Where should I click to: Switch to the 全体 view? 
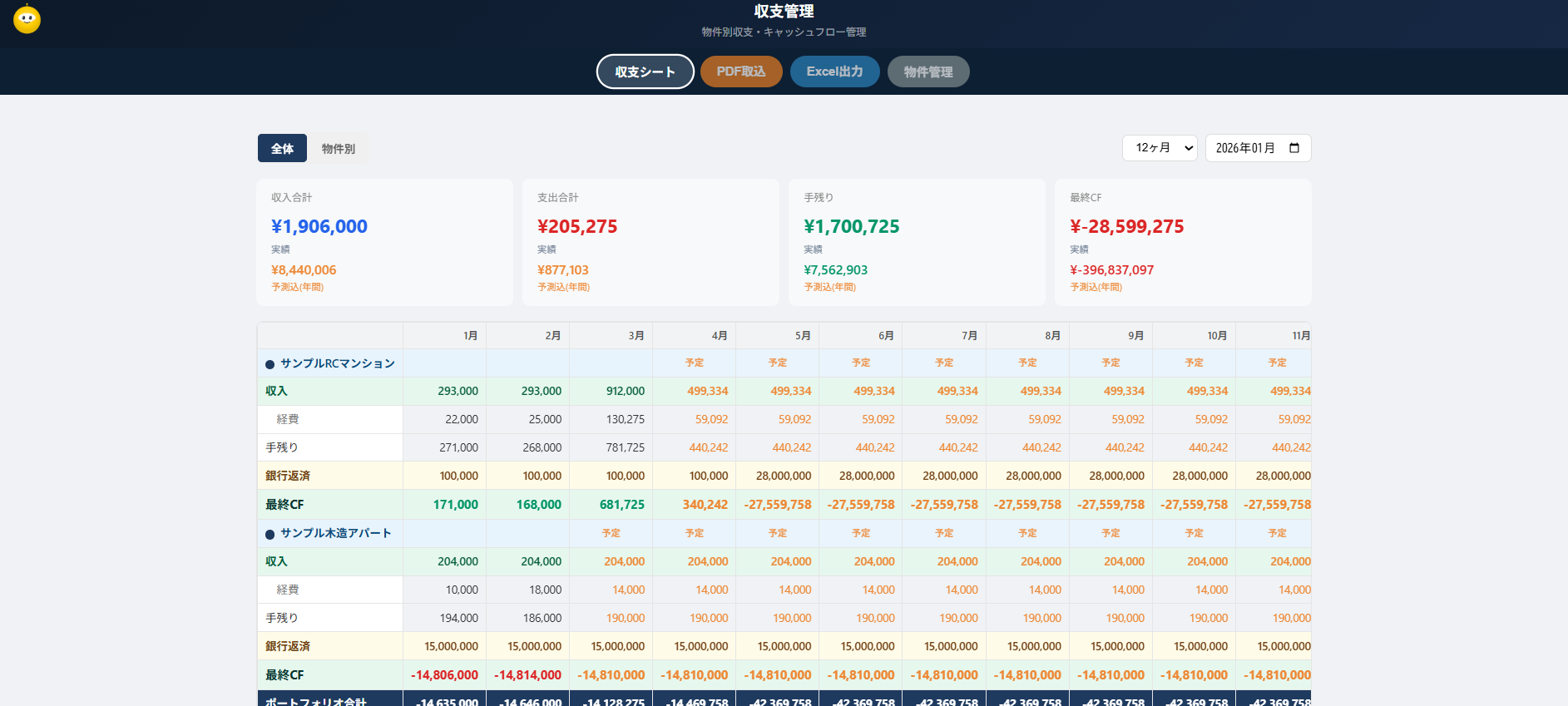point(282,148)
